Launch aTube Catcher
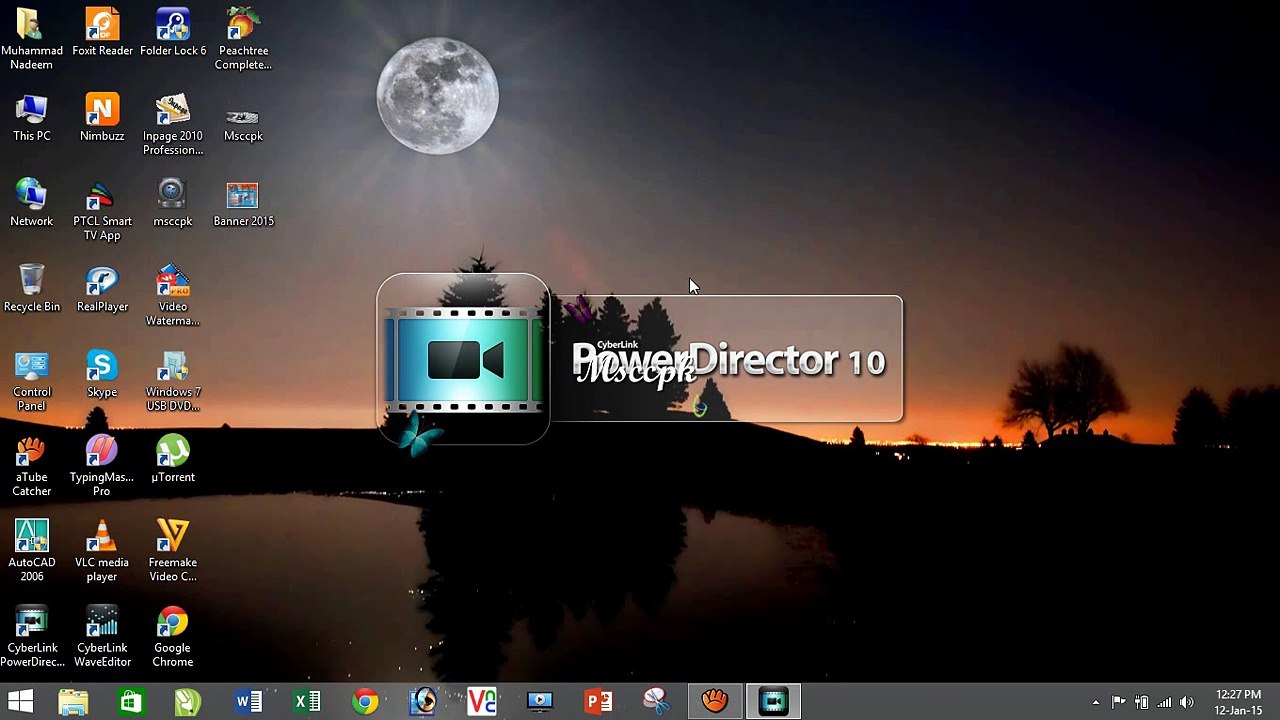Image resolution: width=1280 pixels, height=720 pixels. [31, 465]
